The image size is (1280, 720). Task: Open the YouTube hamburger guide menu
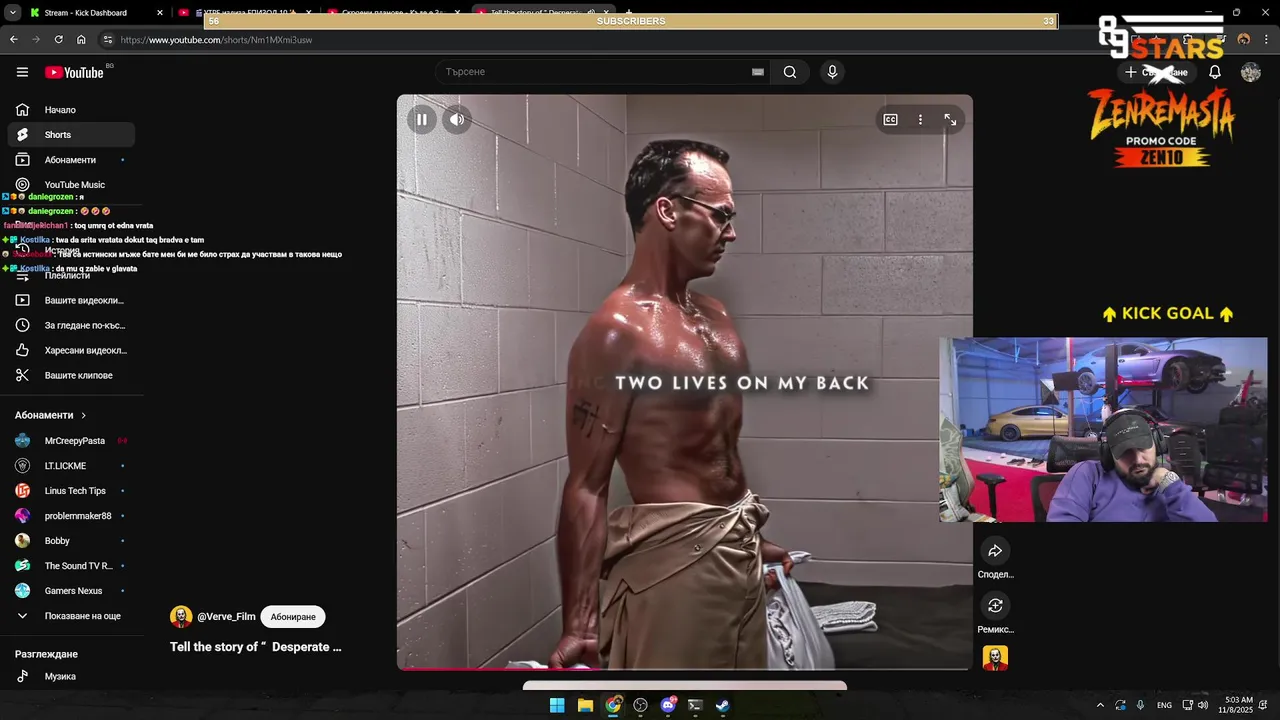22,72
